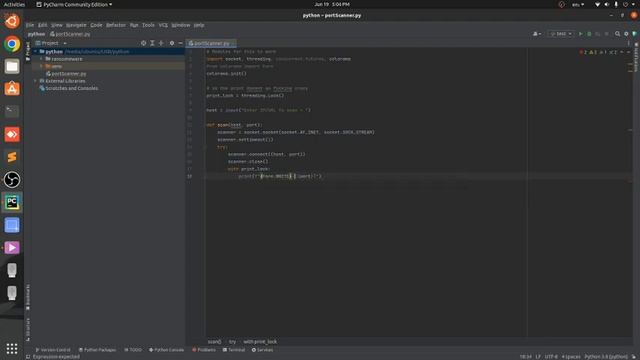Toggle the Project side panel tab
Viewport: 640px width, 360px height.
tap(28, 51)
